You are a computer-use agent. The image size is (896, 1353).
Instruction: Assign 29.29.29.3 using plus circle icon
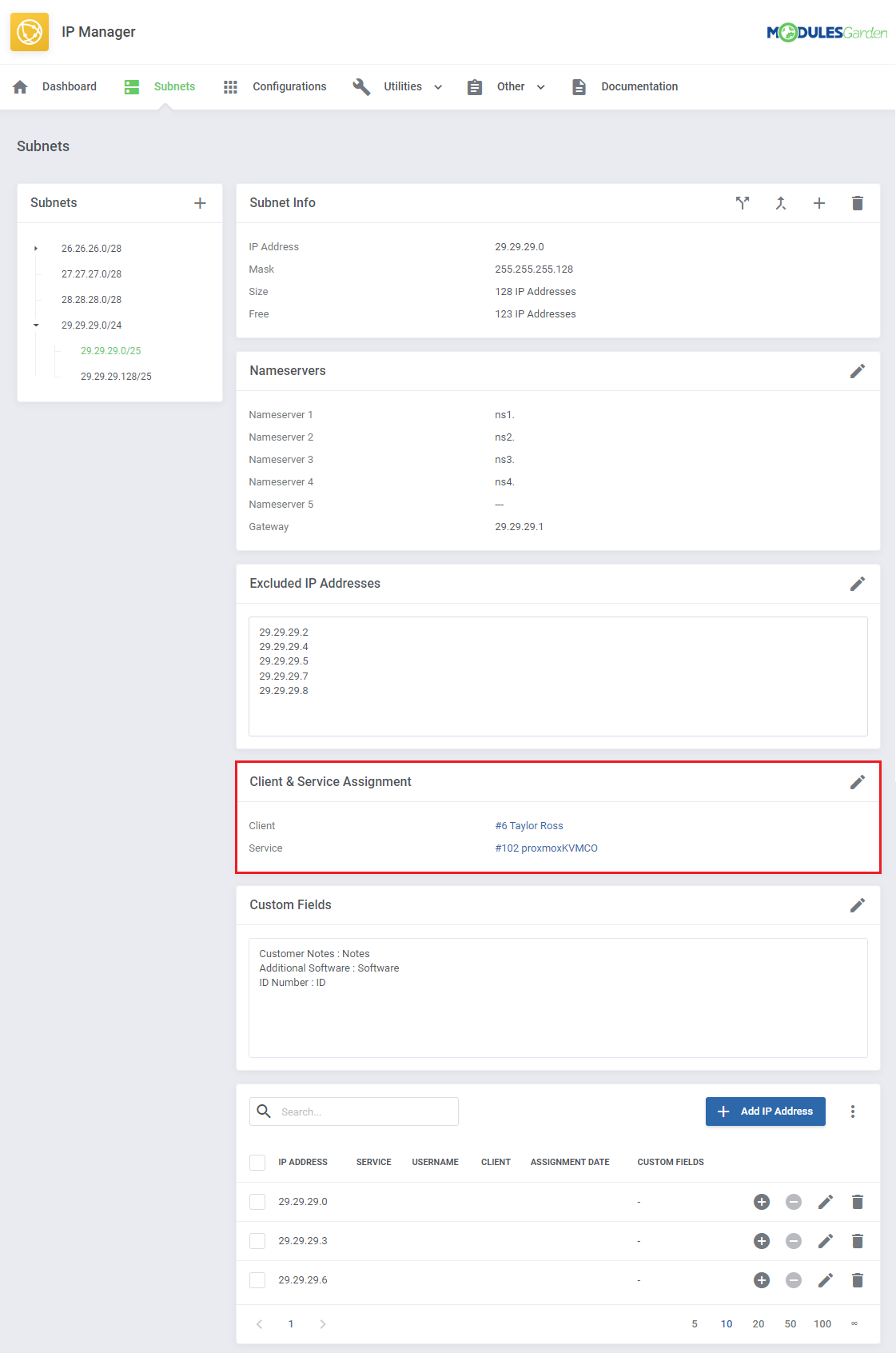762,1241
